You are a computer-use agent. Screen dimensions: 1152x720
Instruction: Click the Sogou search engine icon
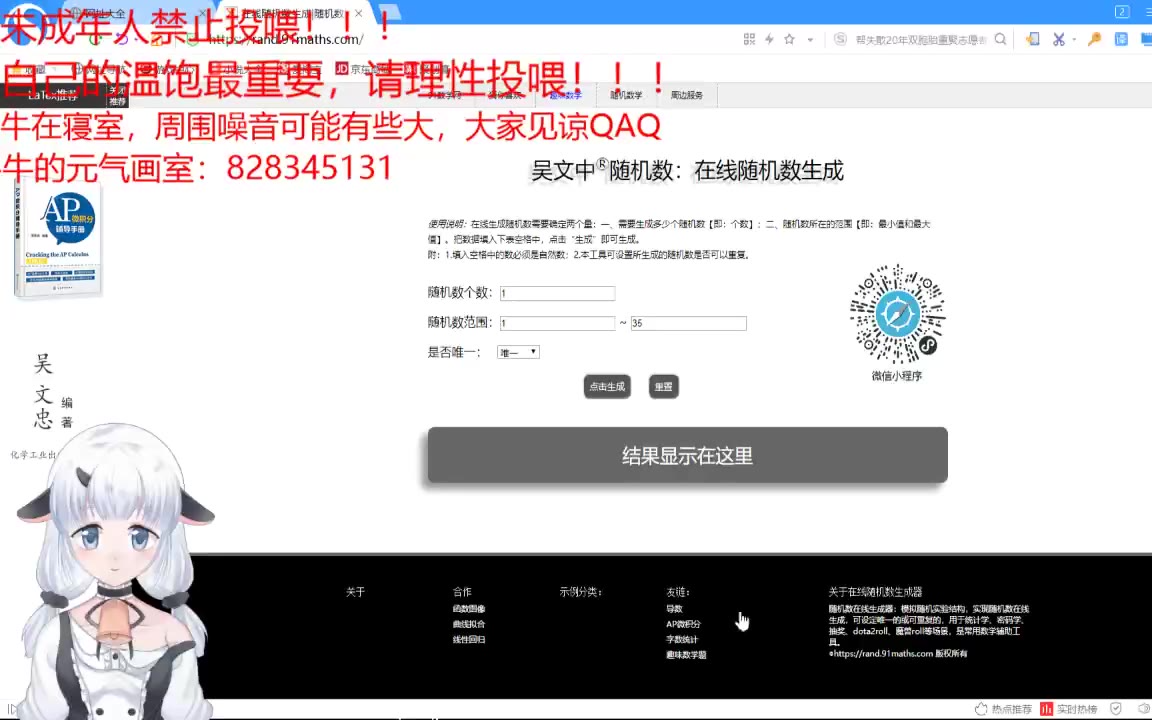click(840, 39)
